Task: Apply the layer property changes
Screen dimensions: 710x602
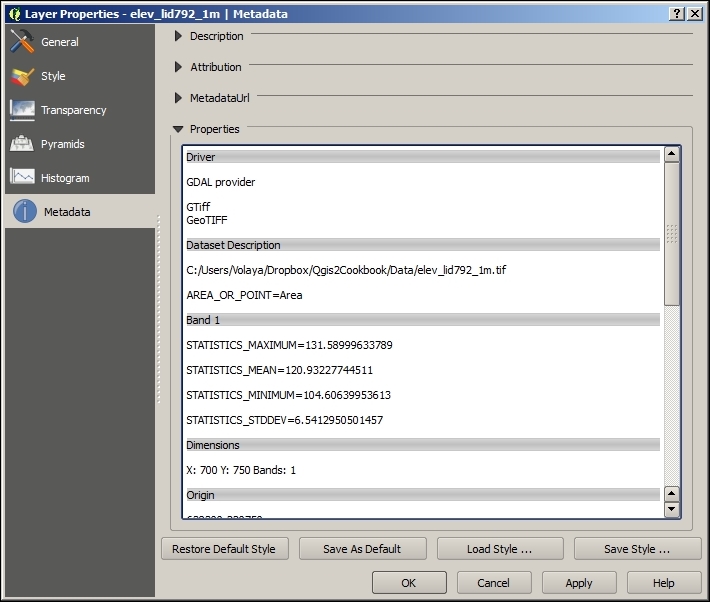Action: point(579,583)
